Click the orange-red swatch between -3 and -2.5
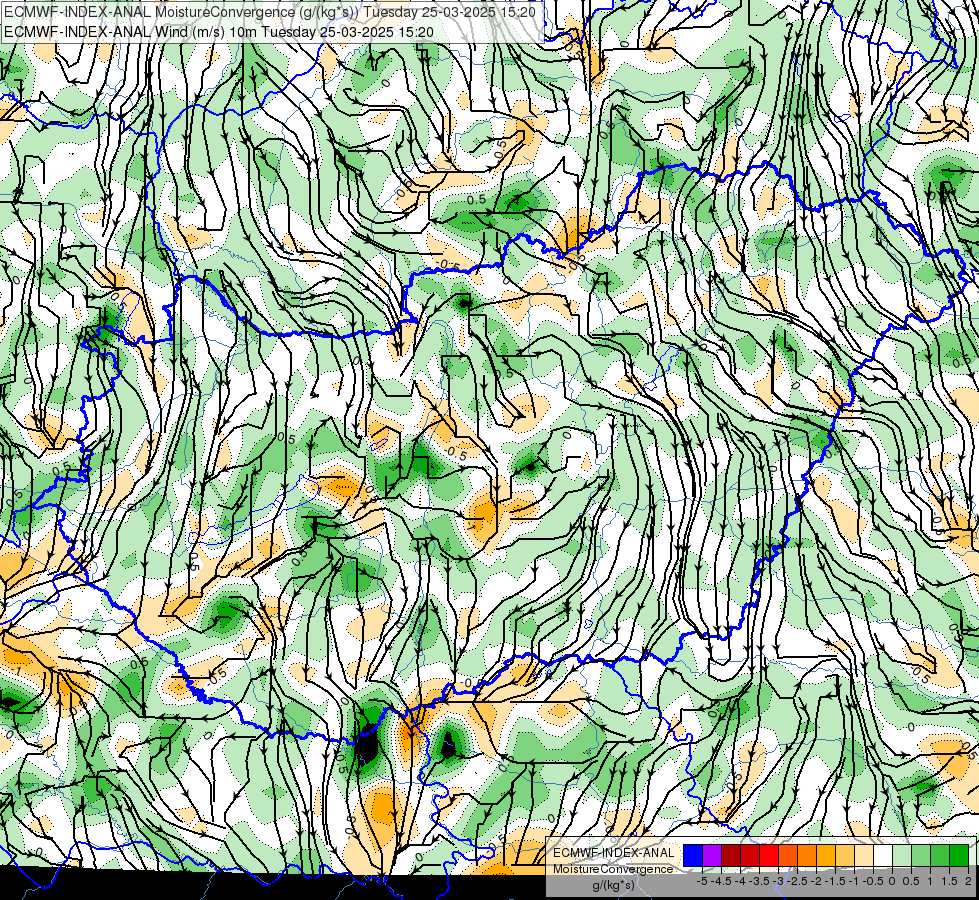Screen dimensions: 979x900 (x=788, y=856)
